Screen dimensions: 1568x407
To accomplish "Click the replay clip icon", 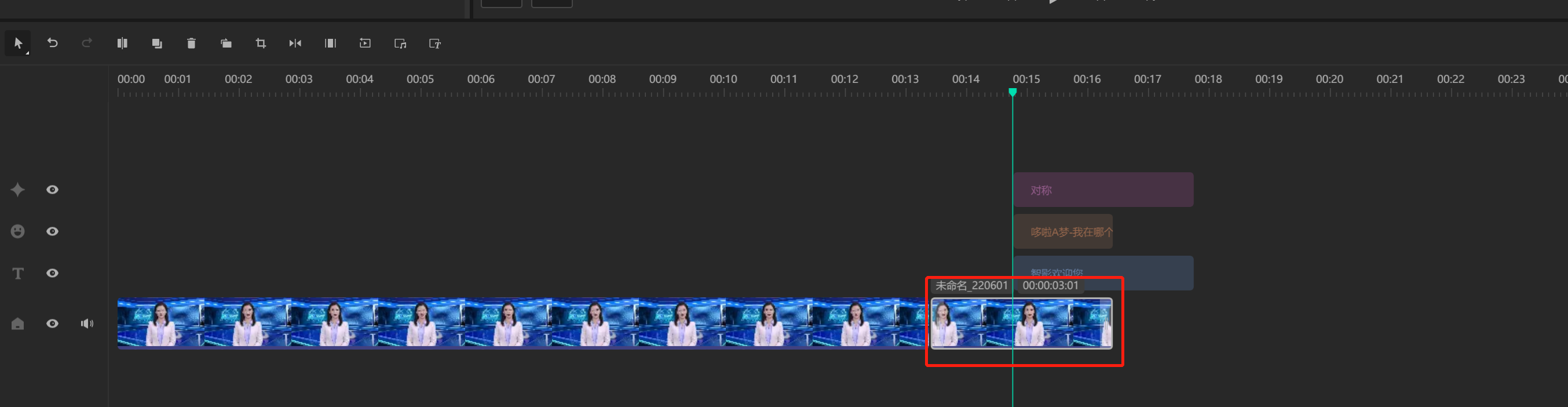I will point(365,43).
